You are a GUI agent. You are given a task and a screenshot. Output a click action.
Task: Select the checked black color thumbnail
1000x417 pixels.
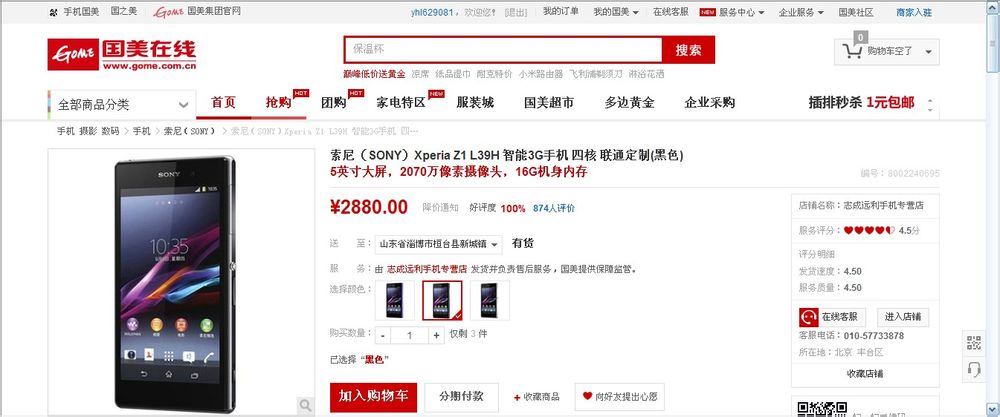point(442,300)
